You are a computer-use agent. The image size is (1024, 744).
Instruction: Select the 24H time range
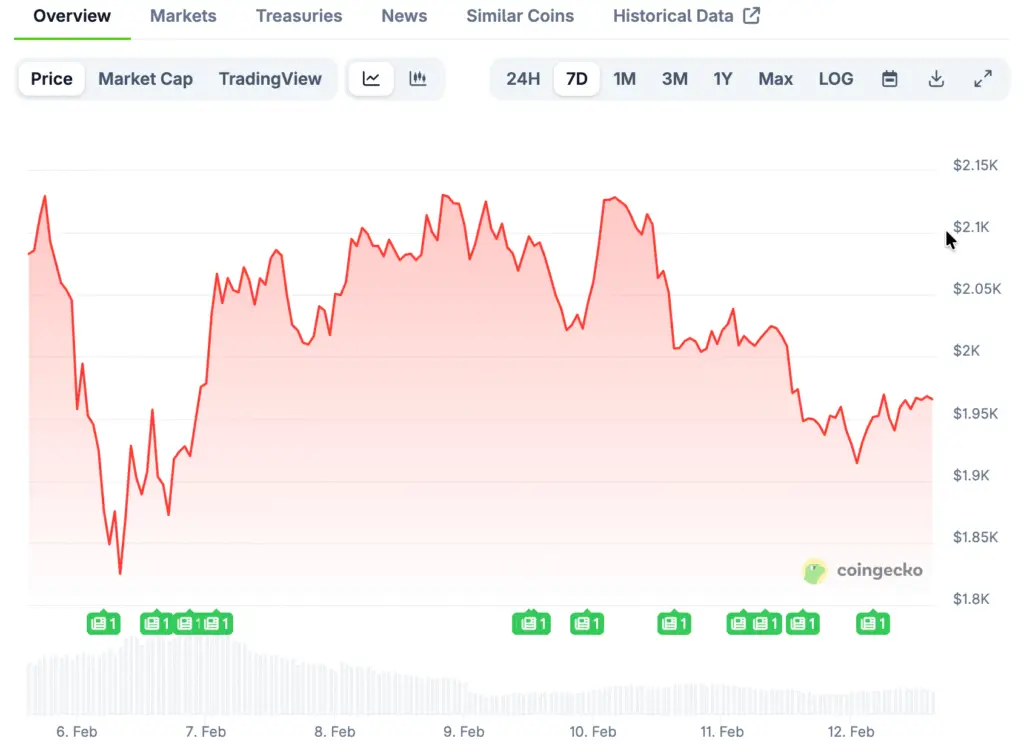tap(523, 79)
